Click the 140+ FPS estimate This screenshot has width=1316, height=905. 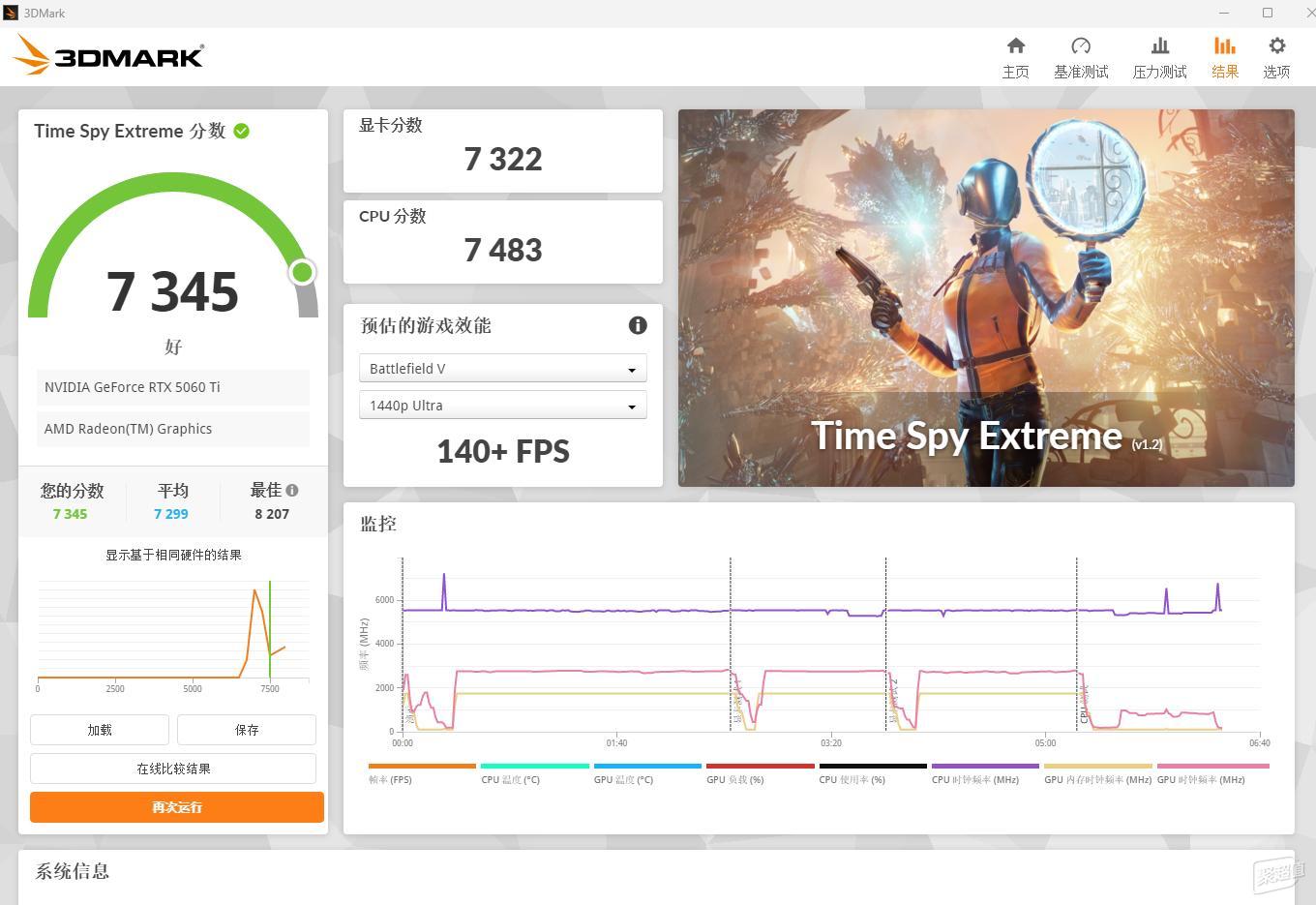coord(503,451)
